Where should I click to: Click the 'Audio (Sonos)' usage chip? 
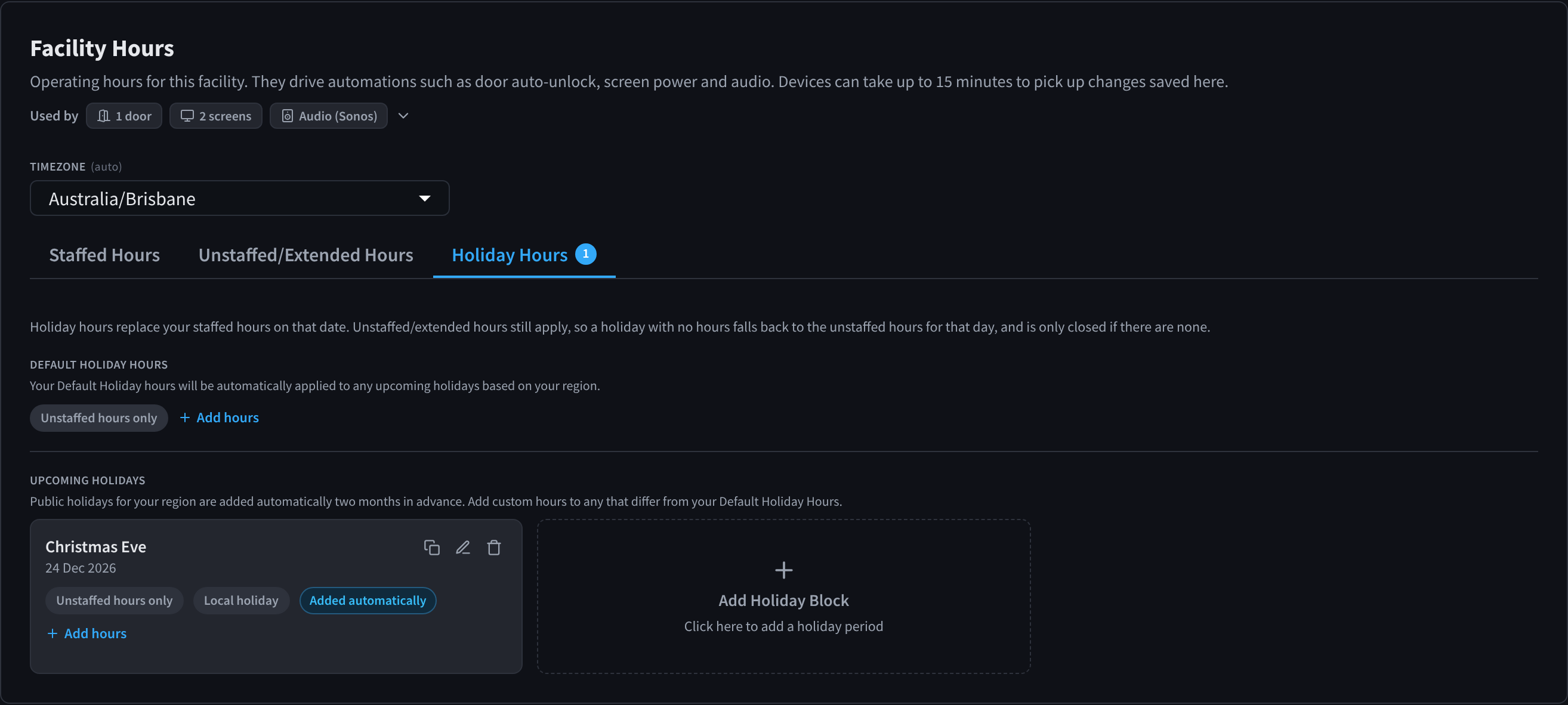click(x=329, y=116)
